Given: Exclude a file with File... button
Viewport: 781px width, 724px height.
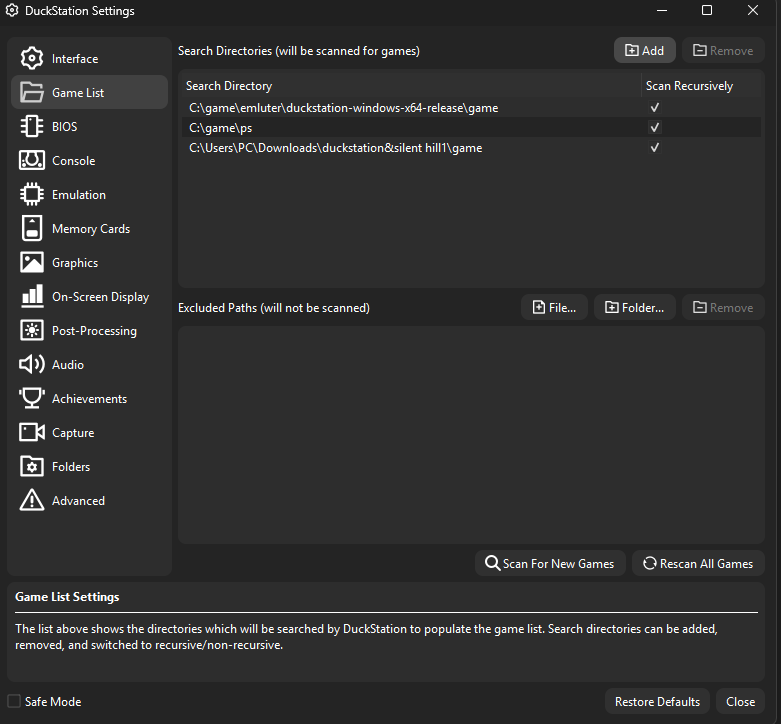Looking at the screenshot, I should (554, 307).
